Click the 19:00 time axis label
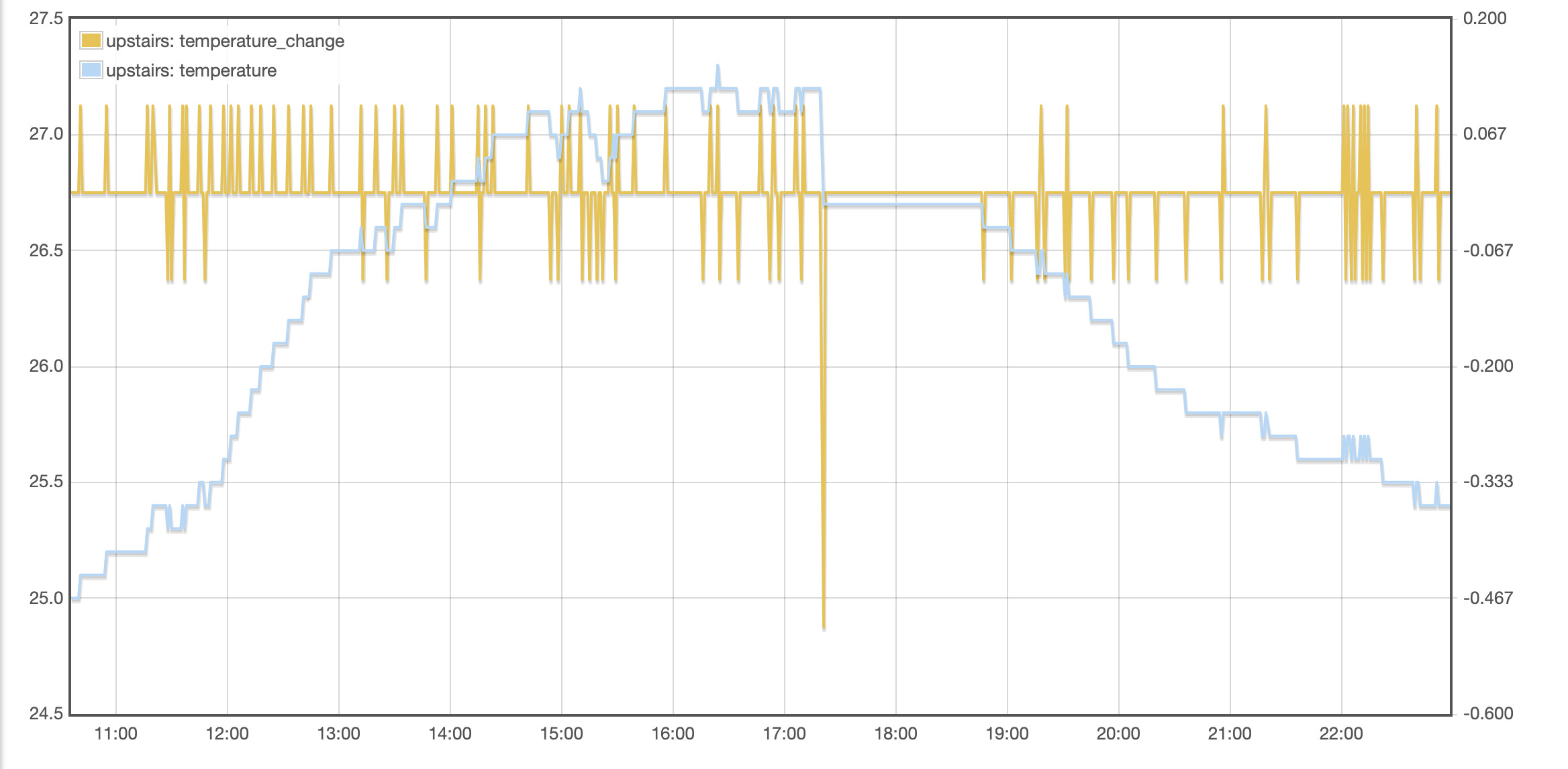 point(1008,734)
